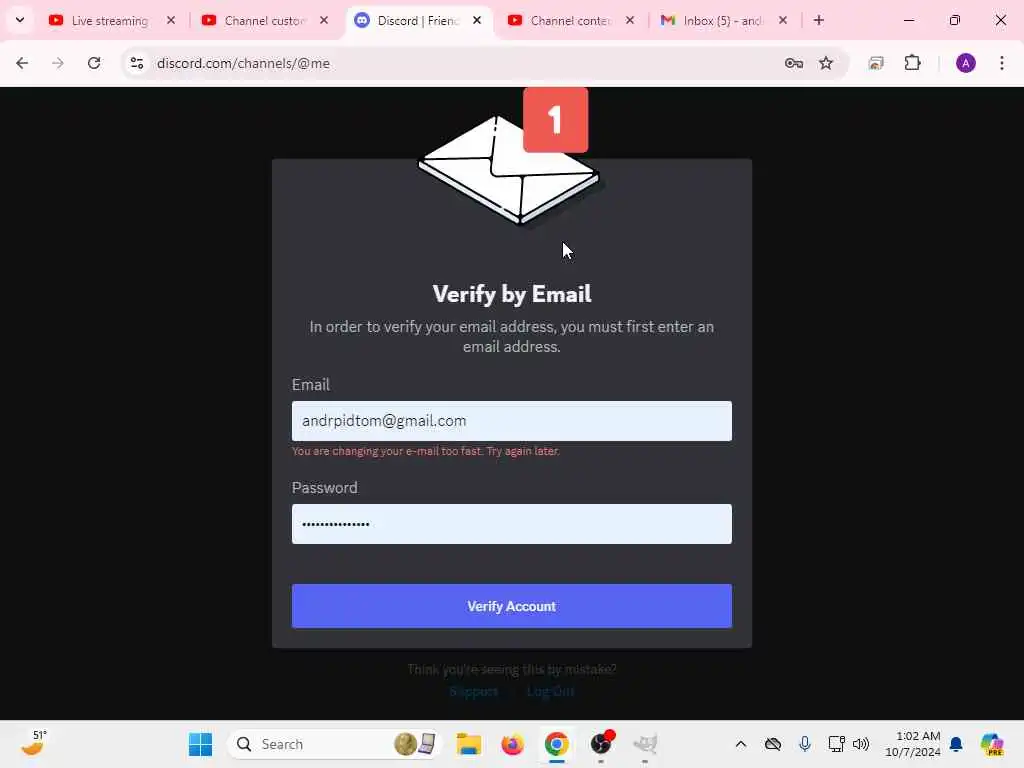This screenshot has height=768, width=1024.
Task: Open the Chrome profile avatar
Action: pyautogui.click(x=965, y=63)
